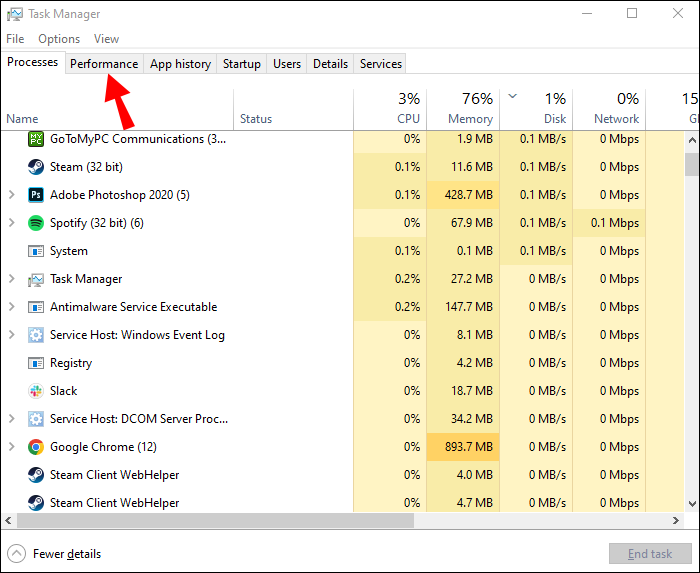Image resolution: width=700 pixels, height=573 pixels.
Task: Collapse view using Fewer details arrow
Action: click(x=17, y=553)
